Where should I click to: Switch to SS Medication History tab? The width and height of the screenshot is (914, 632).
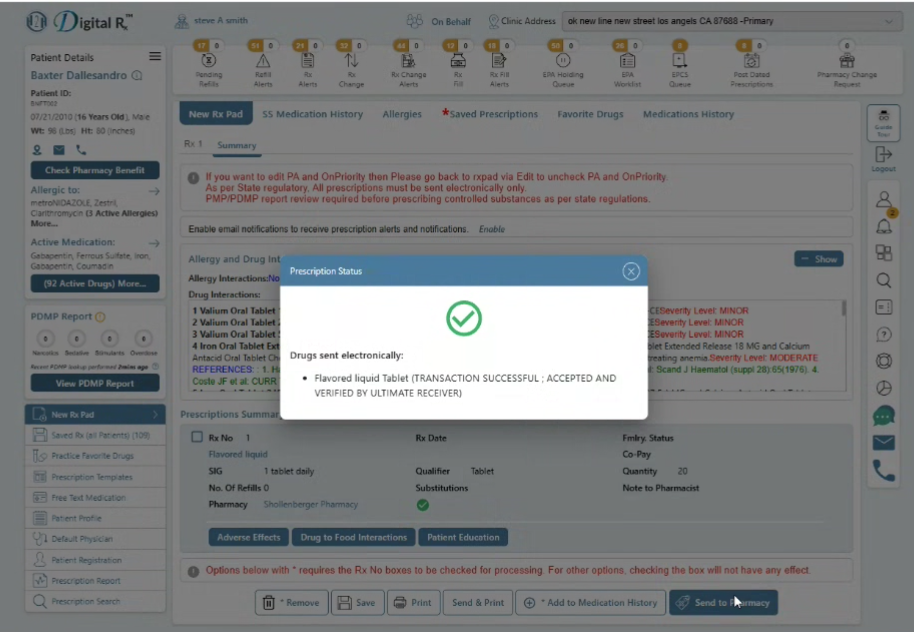pos(312,114)
